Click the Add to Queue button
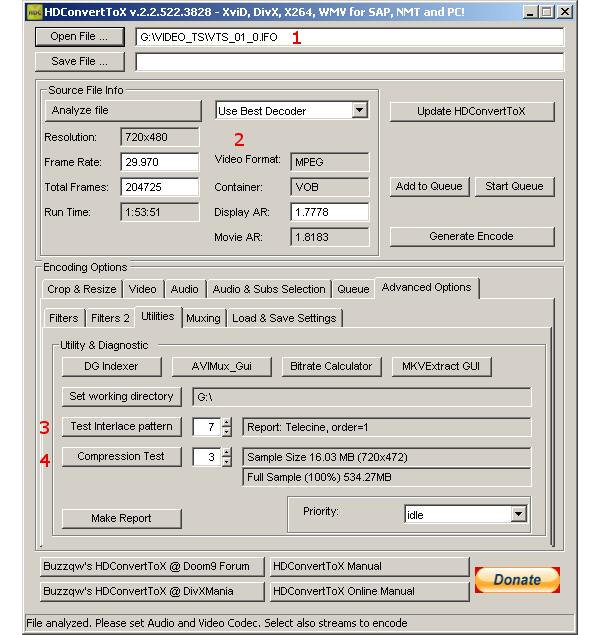This screenshot has width=600, height=635. [x=430, y=186]
